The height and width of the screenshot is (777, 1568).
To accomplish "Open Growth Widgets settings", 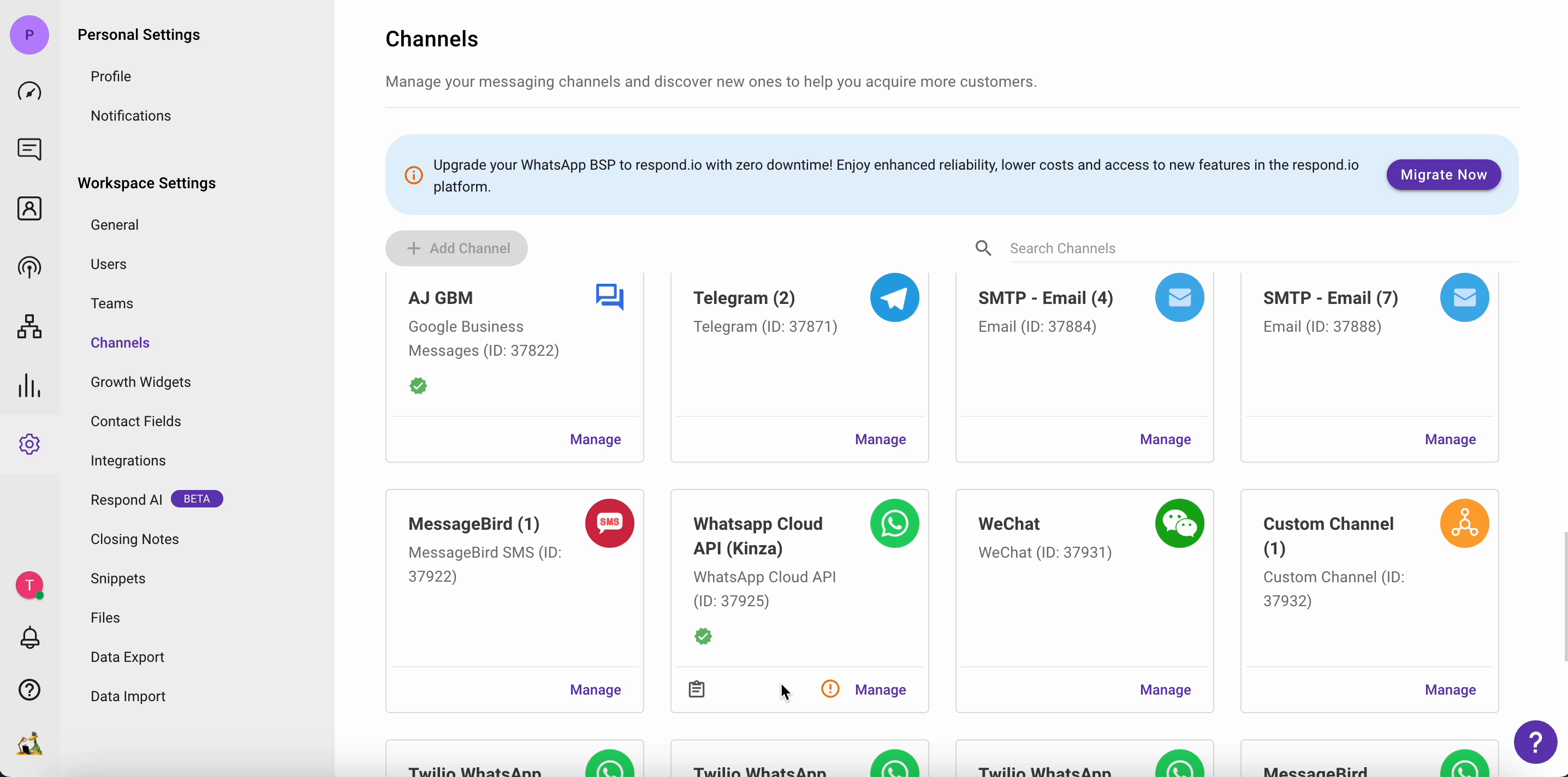I will (141, 382).
